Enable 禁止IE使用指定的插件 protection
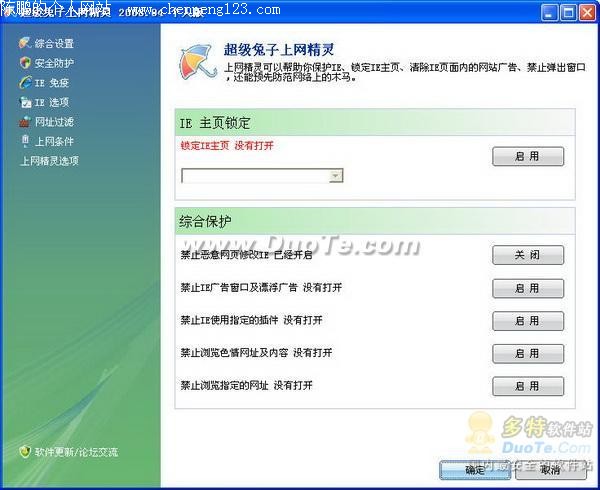This screenshot has height=490, width=600. pyautogui.click(x=527, y=321)
